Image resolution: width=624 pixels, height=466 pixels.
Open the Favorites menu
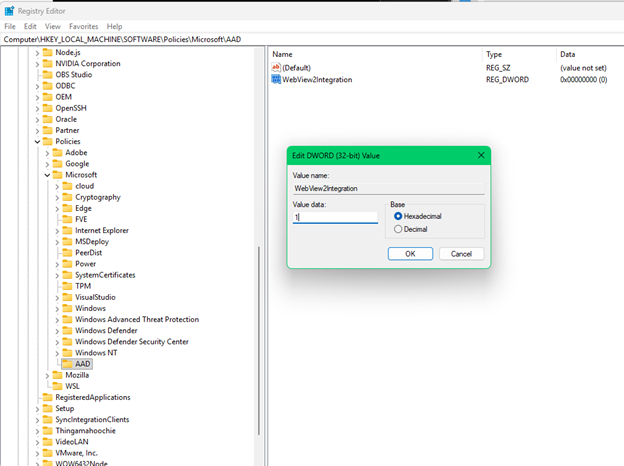point(83,26)
